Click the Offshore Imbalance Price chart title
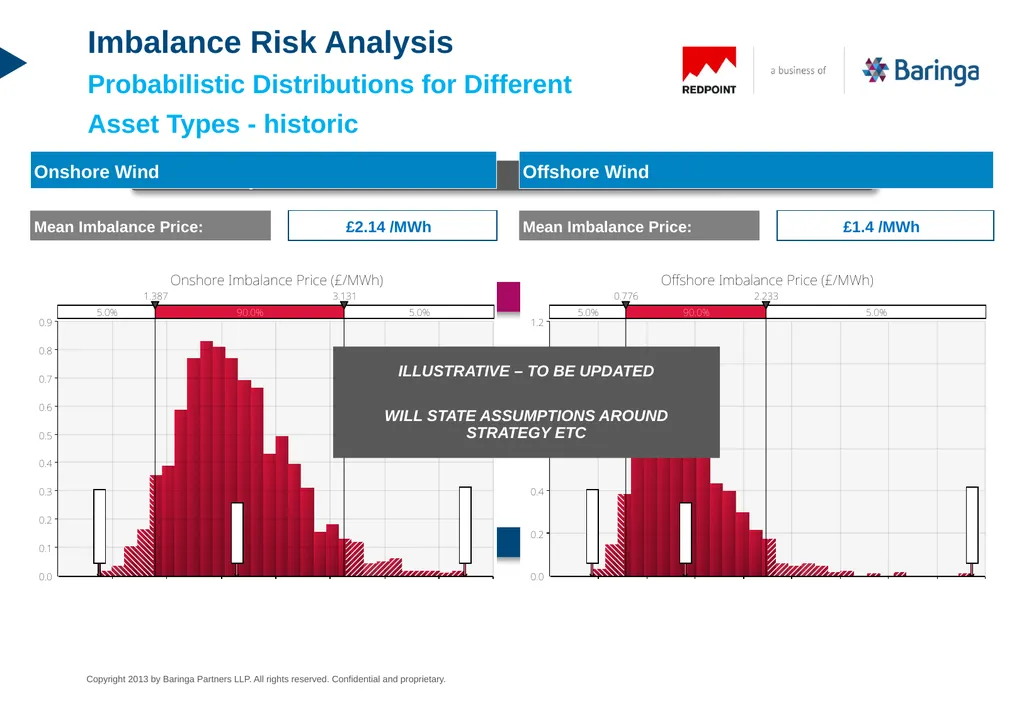The width and height of the screenshot is (1024, 708). click(767, 280)
